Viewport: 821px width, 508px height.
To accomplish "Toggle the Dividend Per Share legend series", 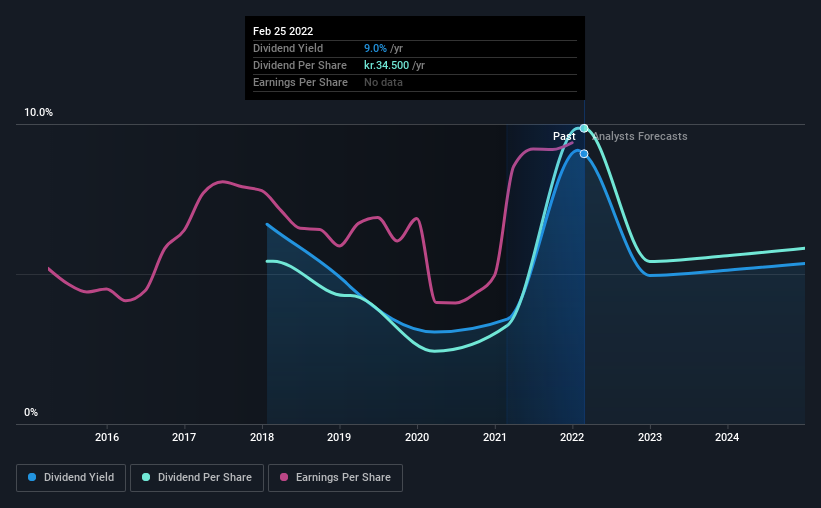I will pyautogui.click(x=197, y=478).
